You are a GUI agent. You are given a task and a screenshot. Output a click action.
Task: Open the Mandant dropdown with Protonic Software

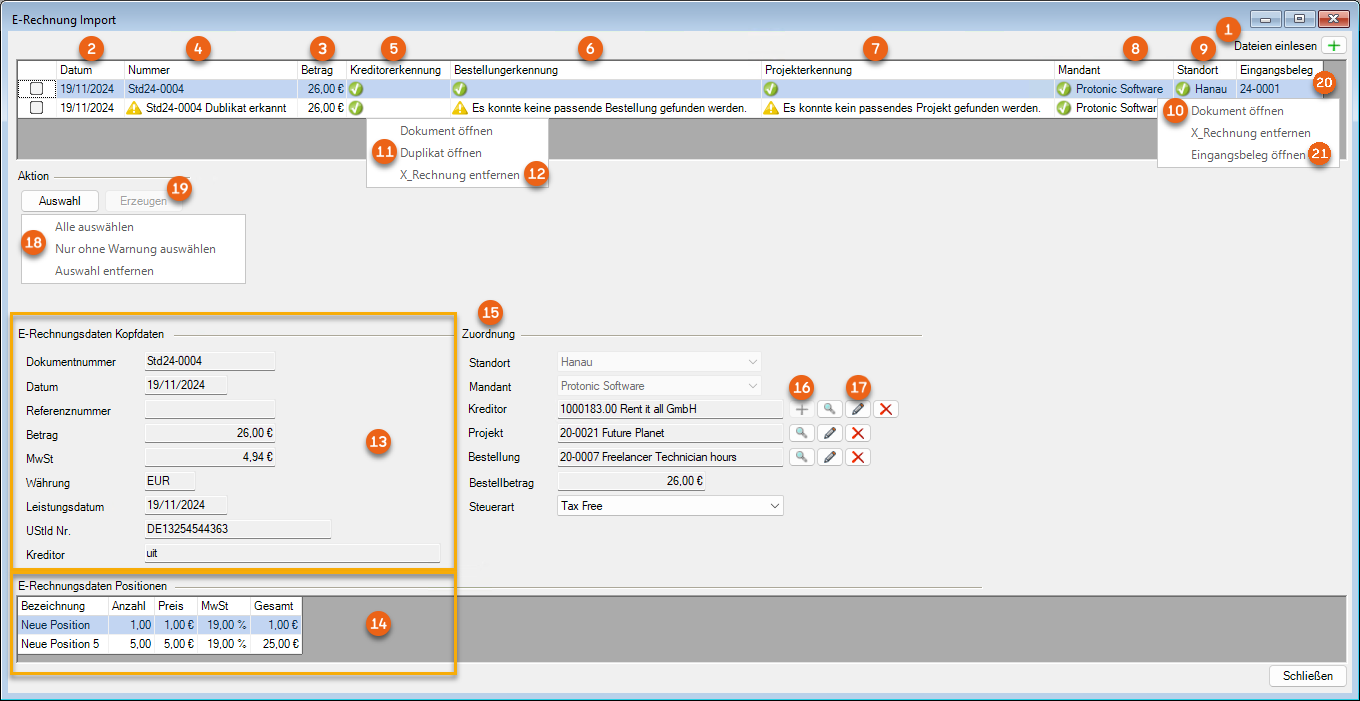[x=659, y=386]
